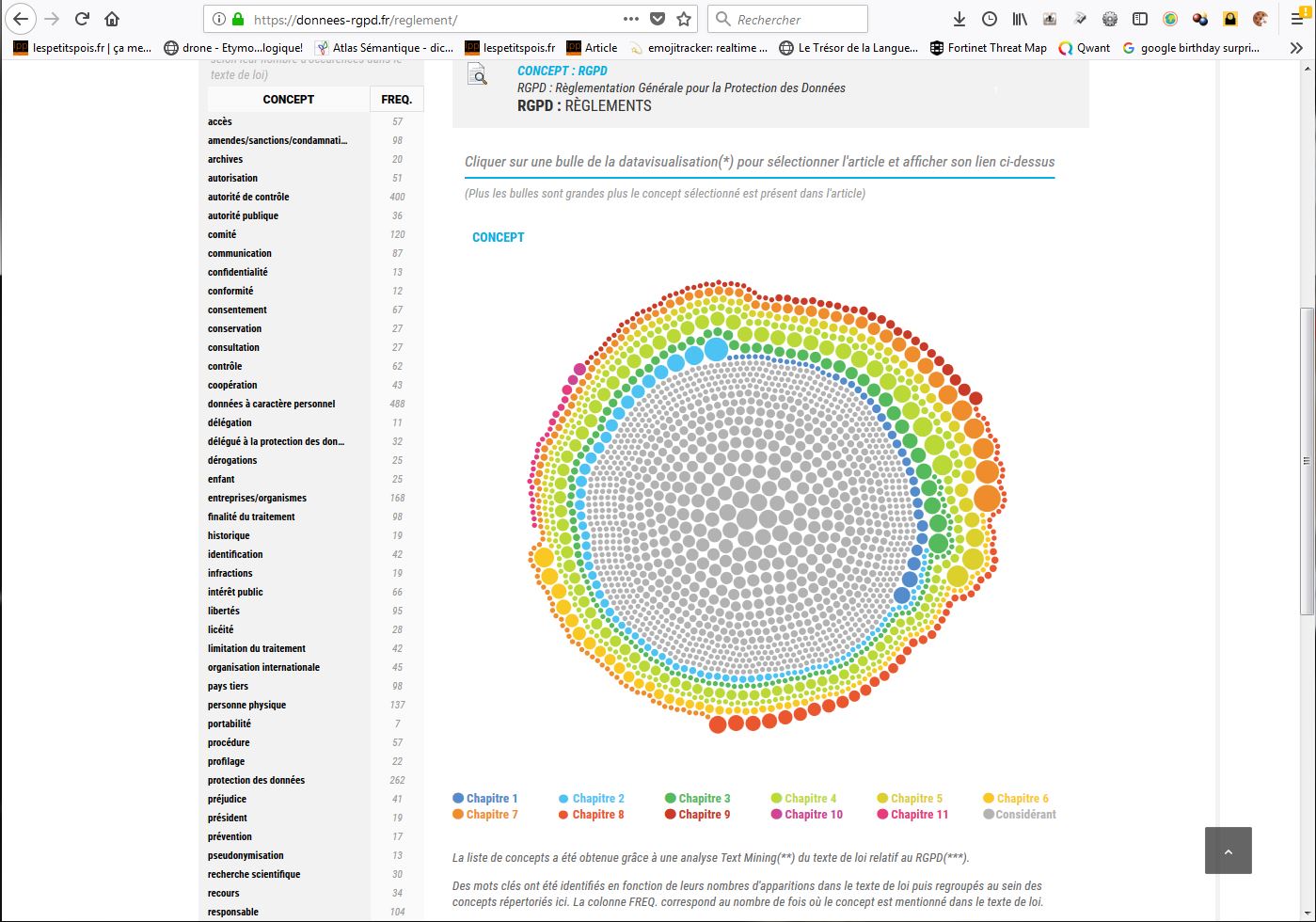Select the 'autorité de contrôle' concept
1316x922 pixels.
click(x=248, y=197)
